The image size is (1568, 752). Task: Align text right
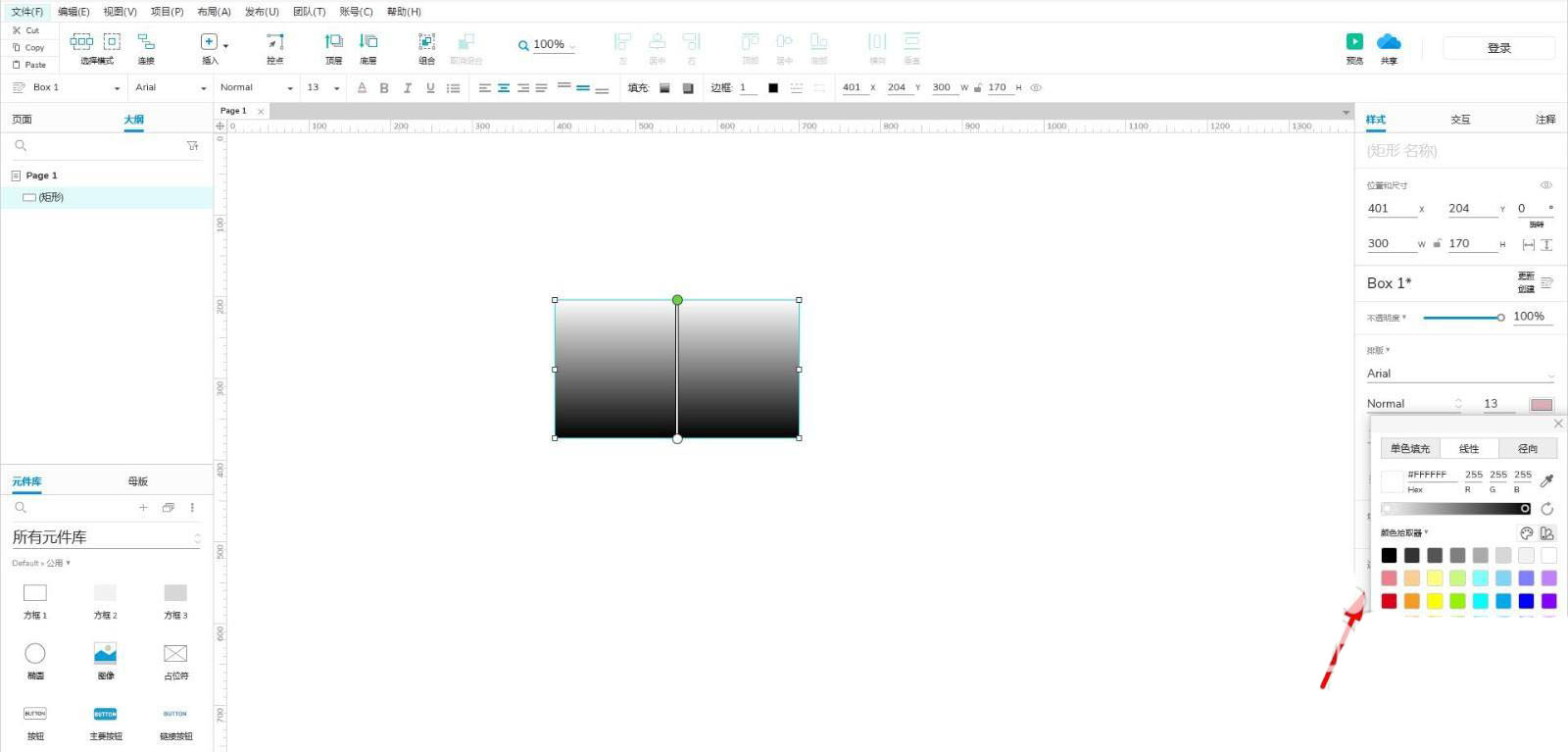click(522, 88)
